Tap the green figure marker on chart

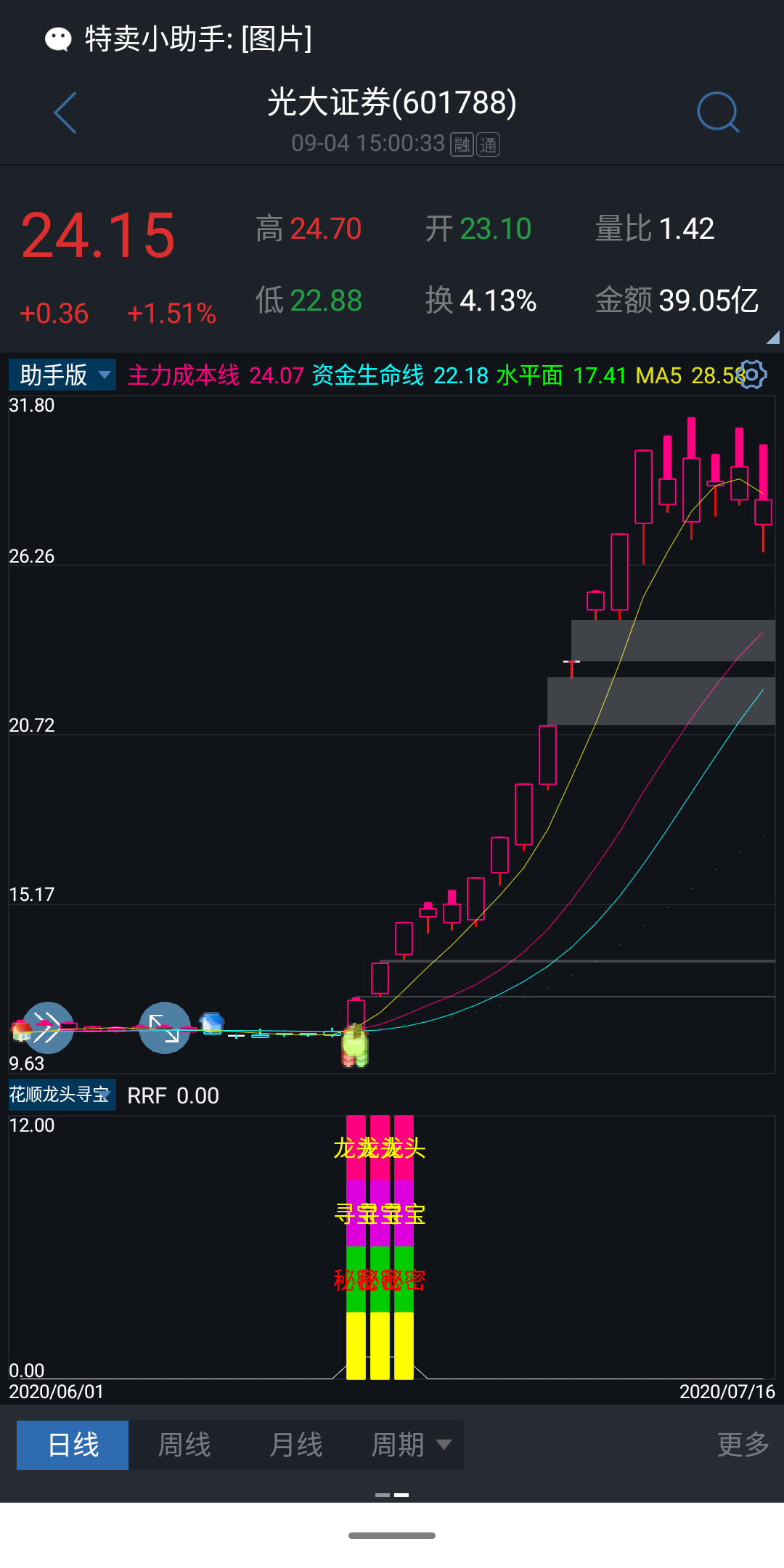[x=355, y=1047]
